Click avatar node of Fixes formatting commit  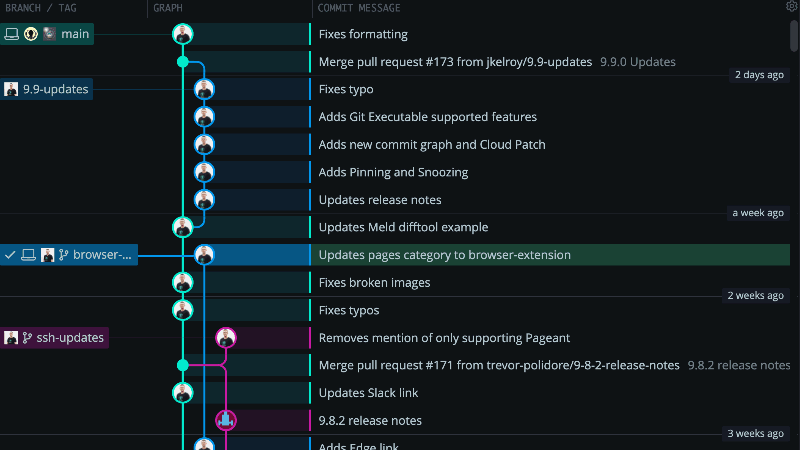(x=183, y=34)
